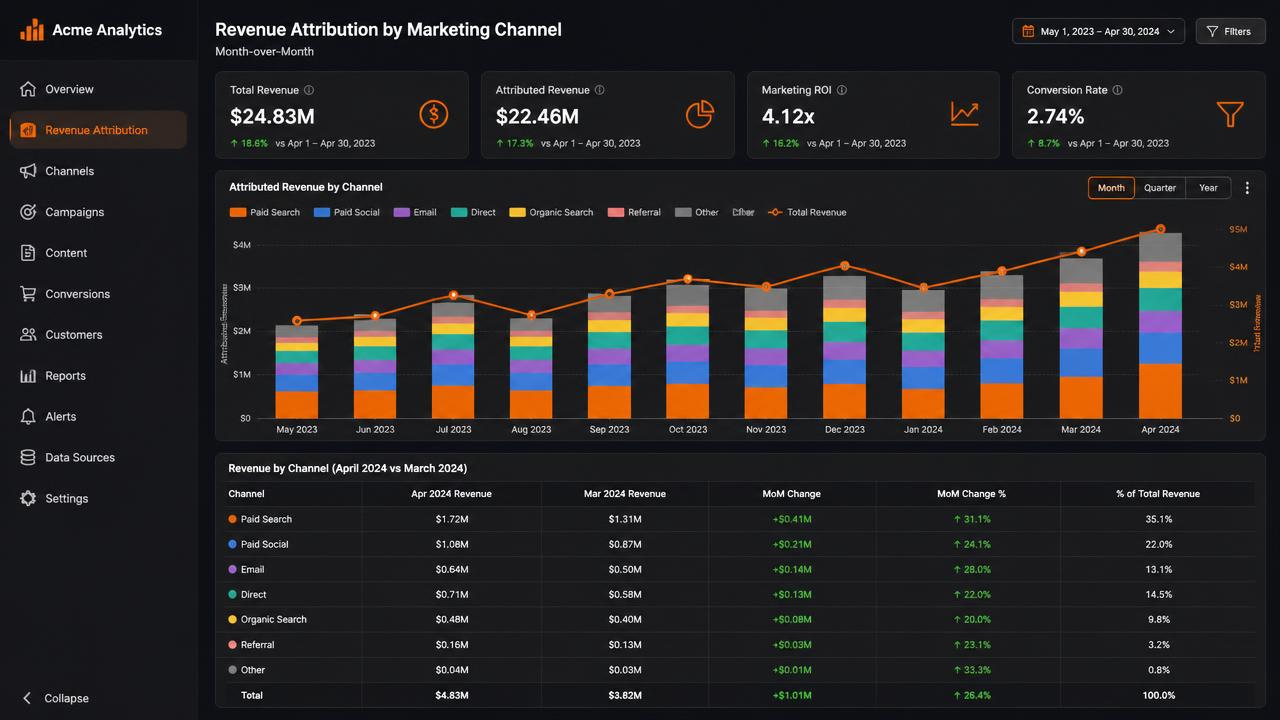The height and width of the screenshot is (720, 1280).
Task: Click the orange dot in Paid Search row
Action: point(232,519)
